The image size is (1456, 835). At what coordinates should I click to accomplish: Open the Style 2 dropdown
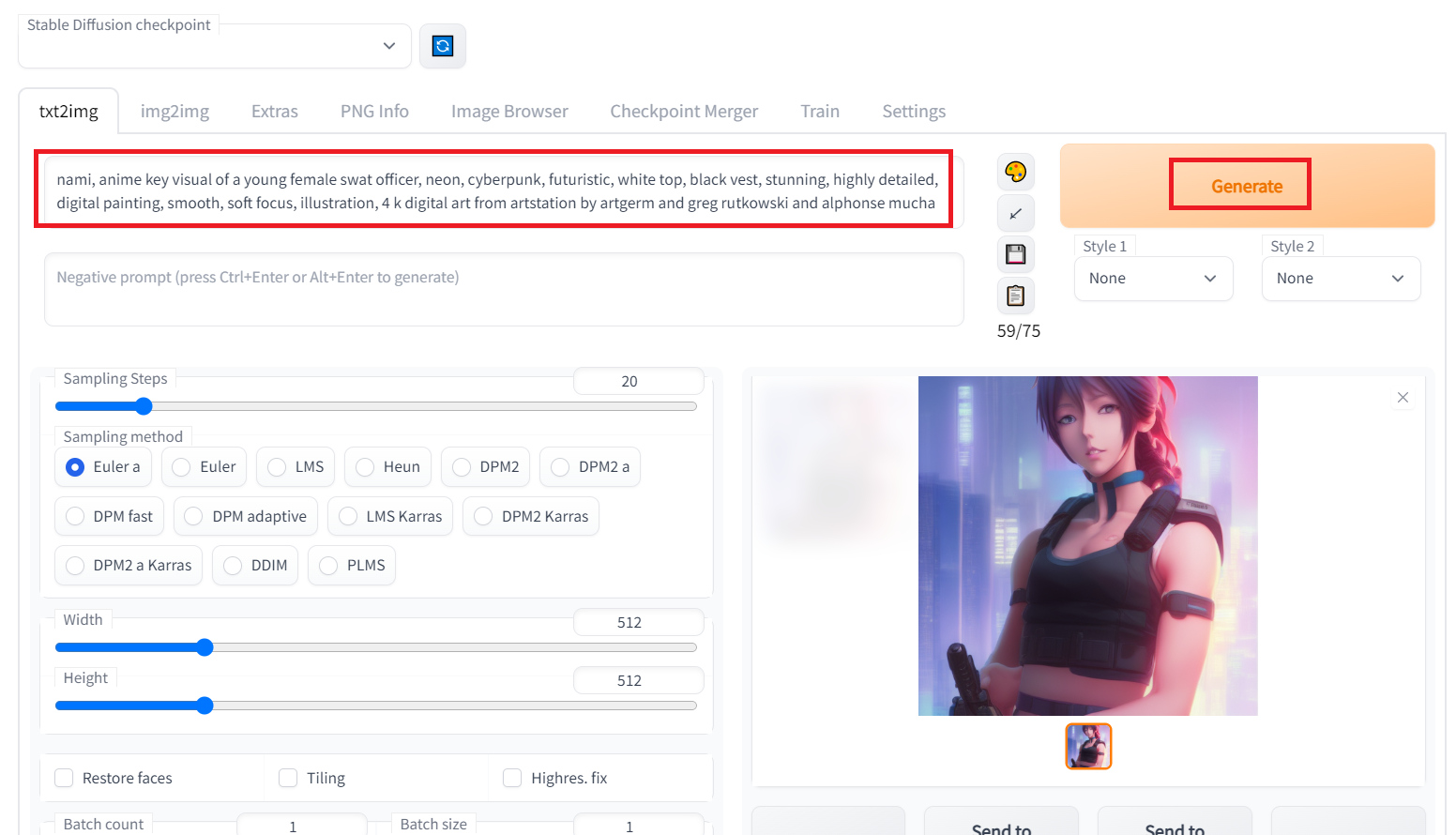[x=1341, y=279]
